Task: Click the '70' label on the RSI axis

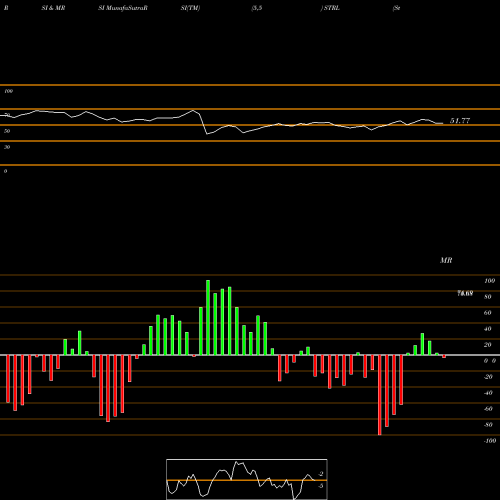Action: [x=7, y=115]
